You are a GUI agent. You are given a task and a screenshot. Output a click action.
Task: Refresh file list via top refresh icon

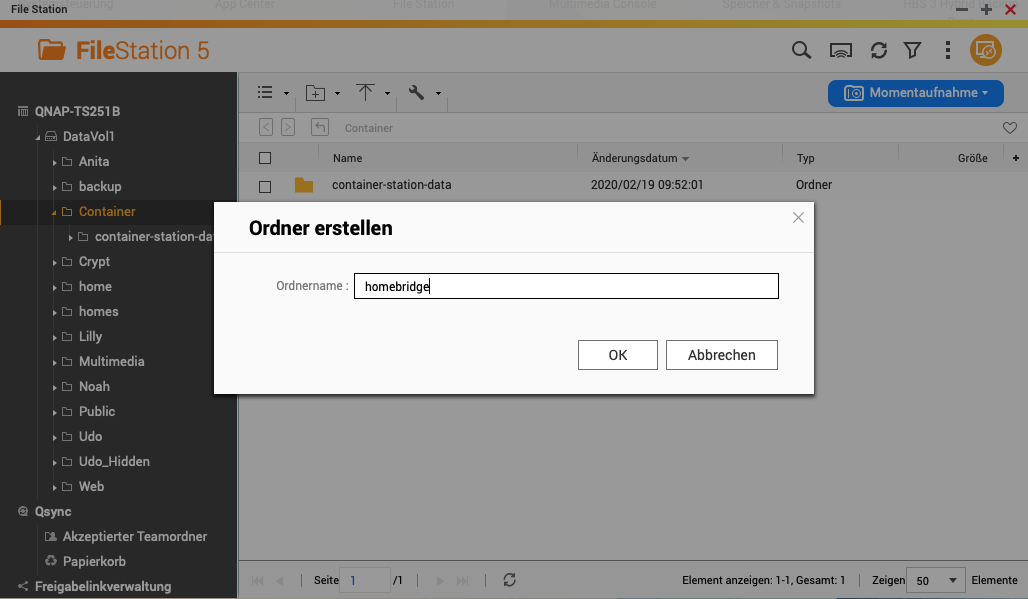click(x=879, y=50)
